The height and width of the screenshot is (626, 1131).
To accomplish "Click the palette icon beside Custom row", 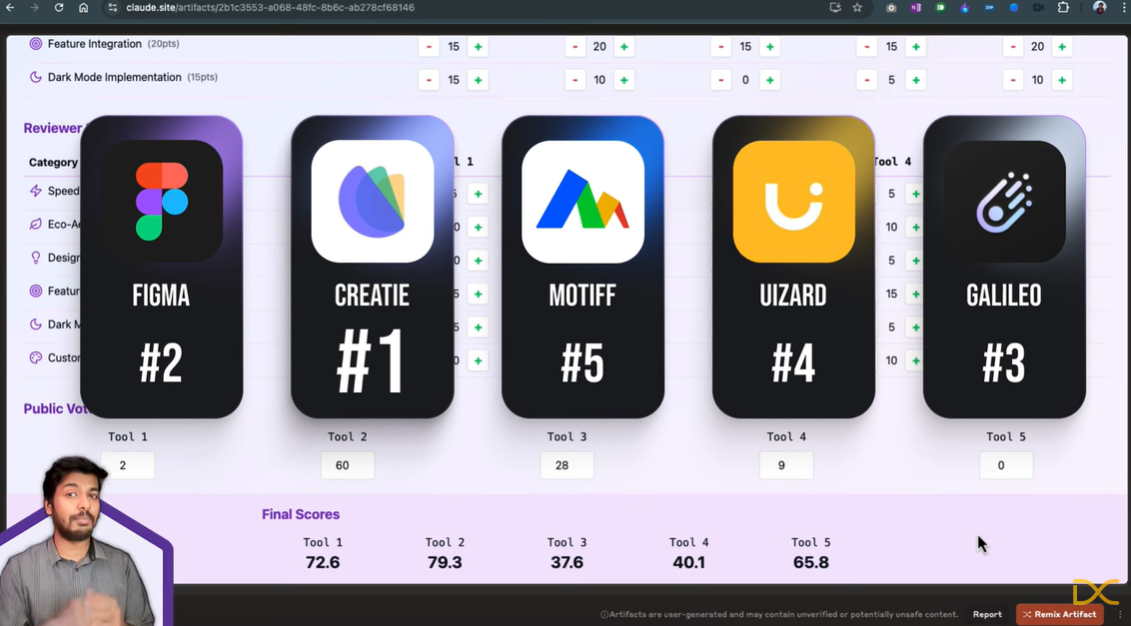I will (x=35, y=358).
